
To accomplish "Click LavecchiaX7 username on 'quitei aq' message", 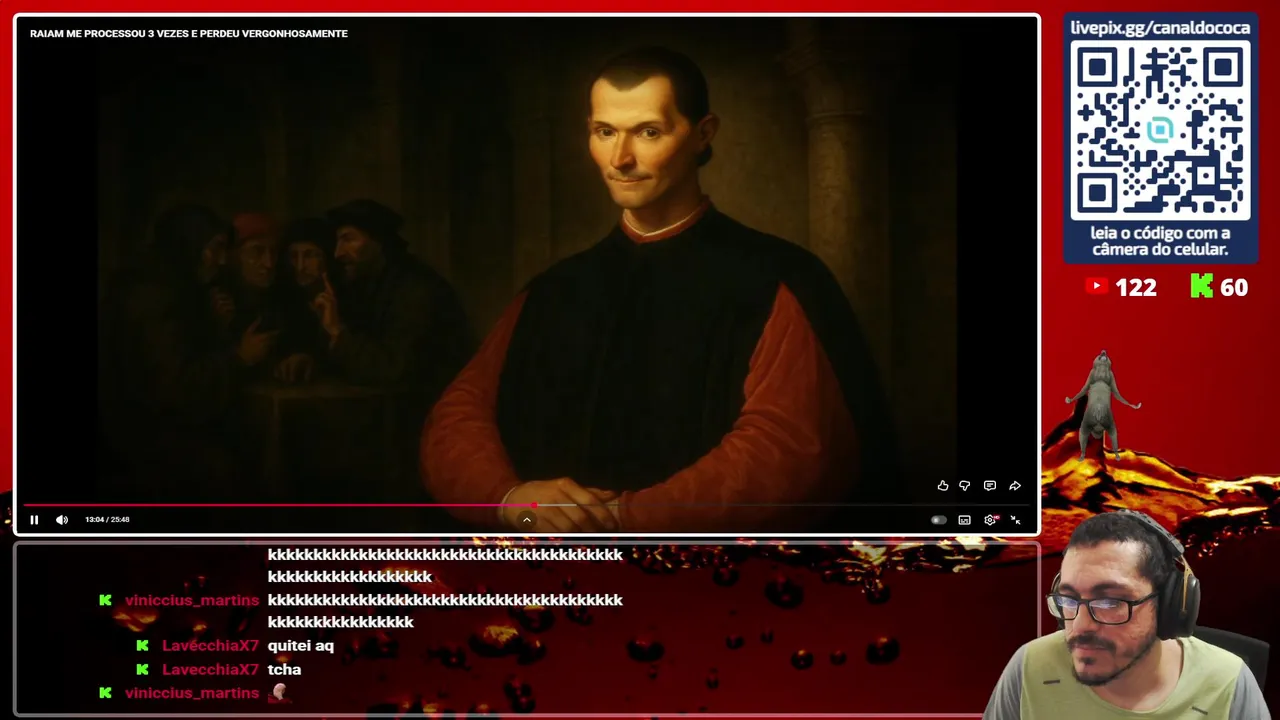I will coord(210,646).
